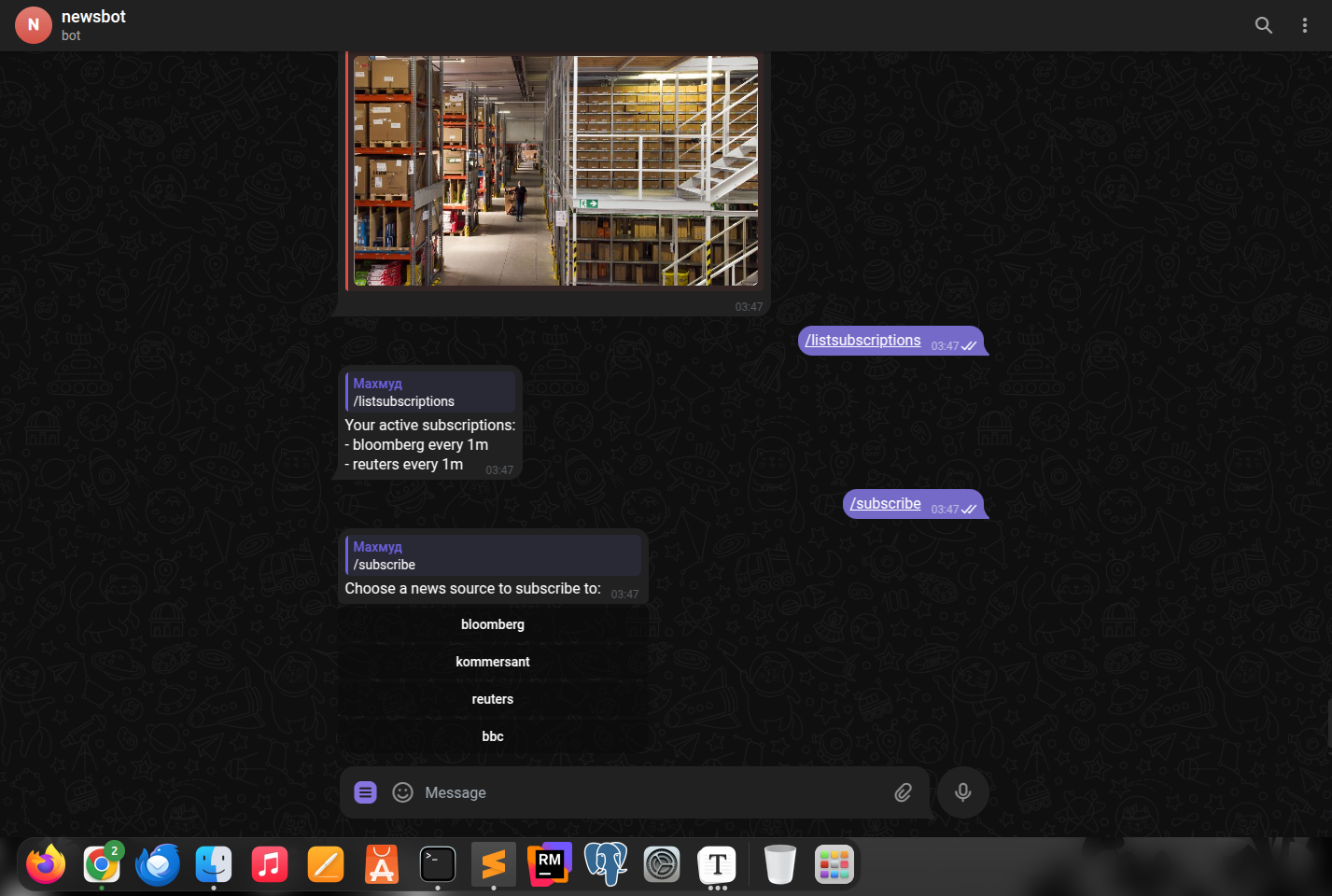Click the Message input field

(x=607, y=791)
